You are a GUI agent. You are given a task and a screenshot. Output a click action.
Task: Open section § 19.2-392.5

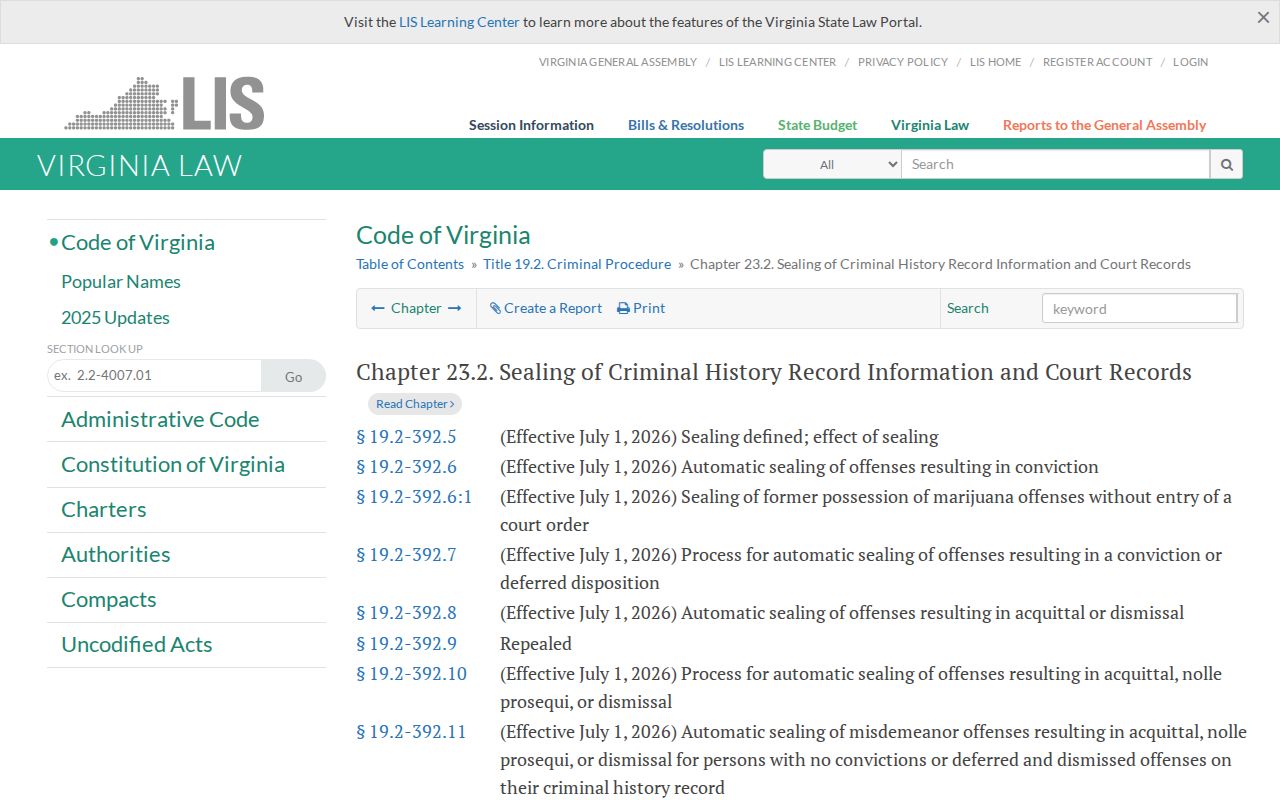[x=406, y=437]
